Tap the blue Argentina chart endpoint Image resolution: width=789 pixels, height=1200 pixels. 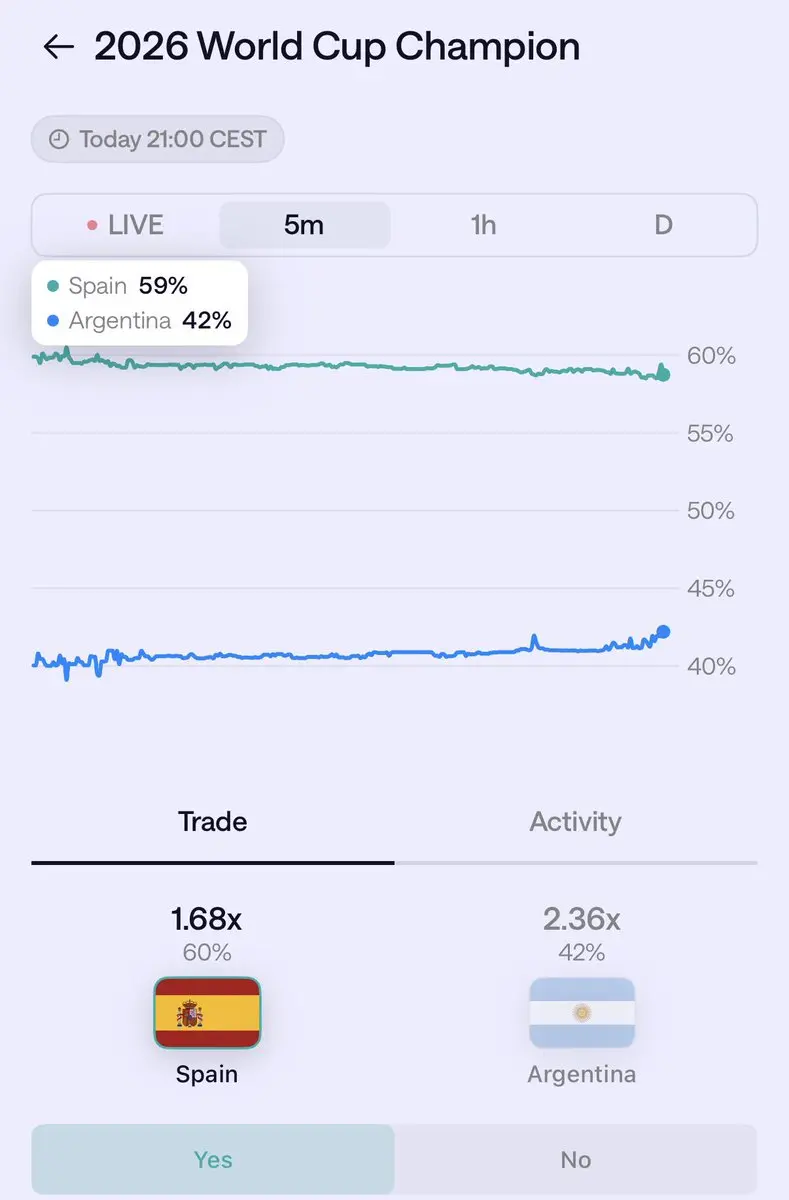(x=662, y=632)
